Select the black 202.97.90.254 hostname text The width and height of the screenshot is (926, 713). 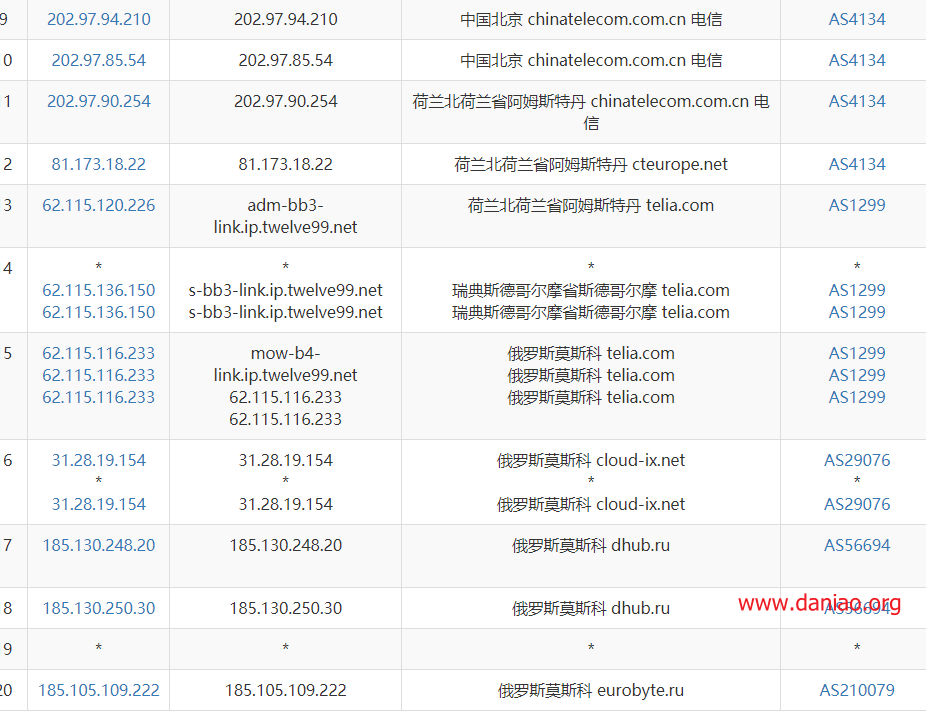click(x=286, y=101)
